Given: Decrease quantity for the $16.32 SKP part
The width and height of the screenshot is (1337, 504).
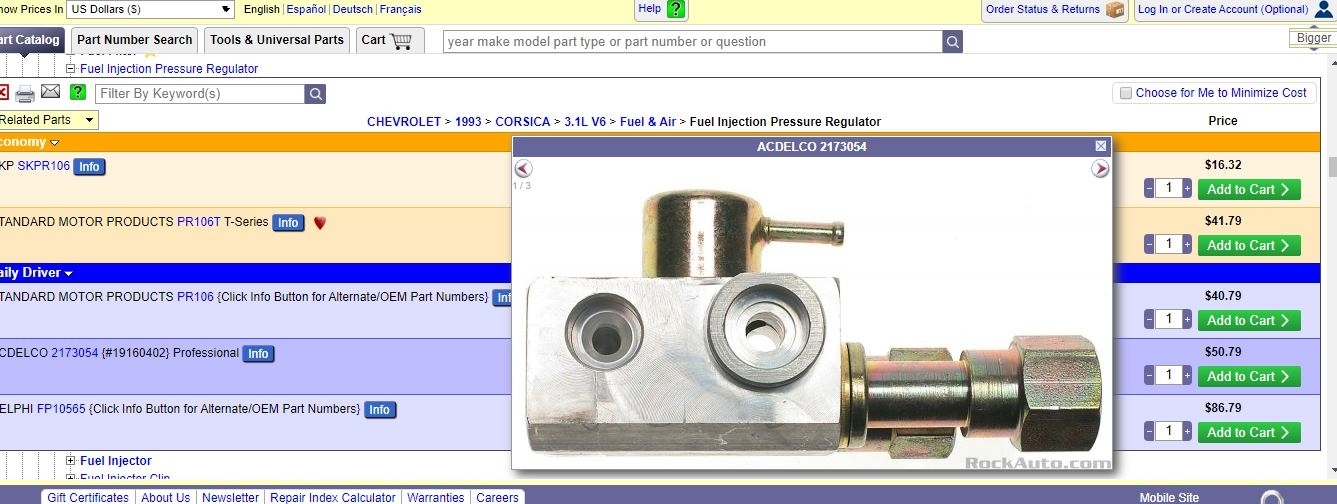Looking at the screenshot, I should pyautogui.click(x=1149, y=189).
